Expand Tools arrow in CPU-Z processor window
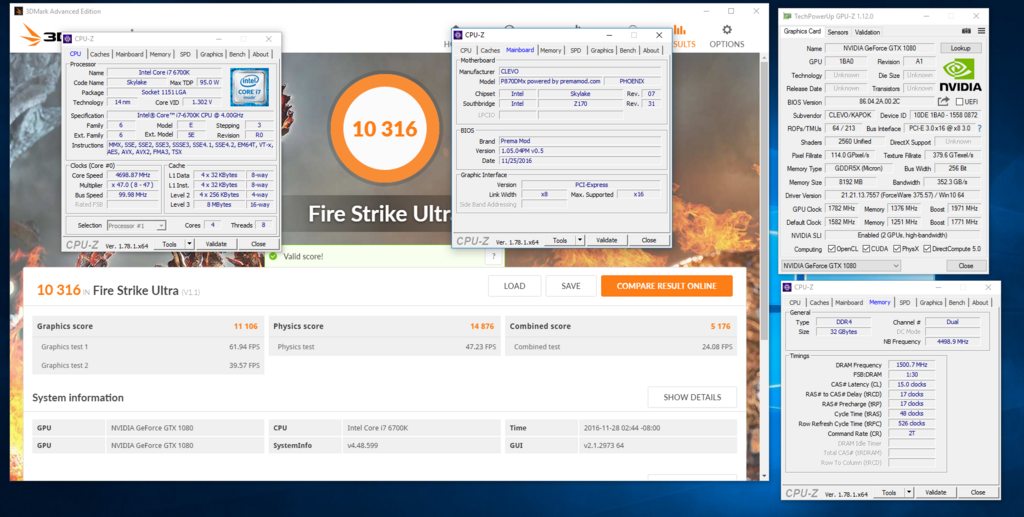The width and height of the screenshot is (1024, 517). [189, 243]
